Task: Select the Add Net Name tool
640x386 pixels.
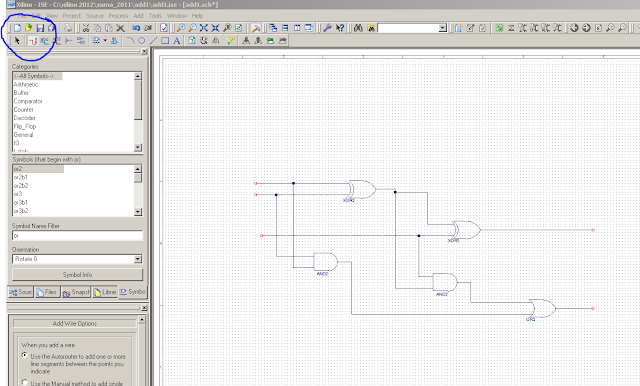Action: tap(44, 40)
